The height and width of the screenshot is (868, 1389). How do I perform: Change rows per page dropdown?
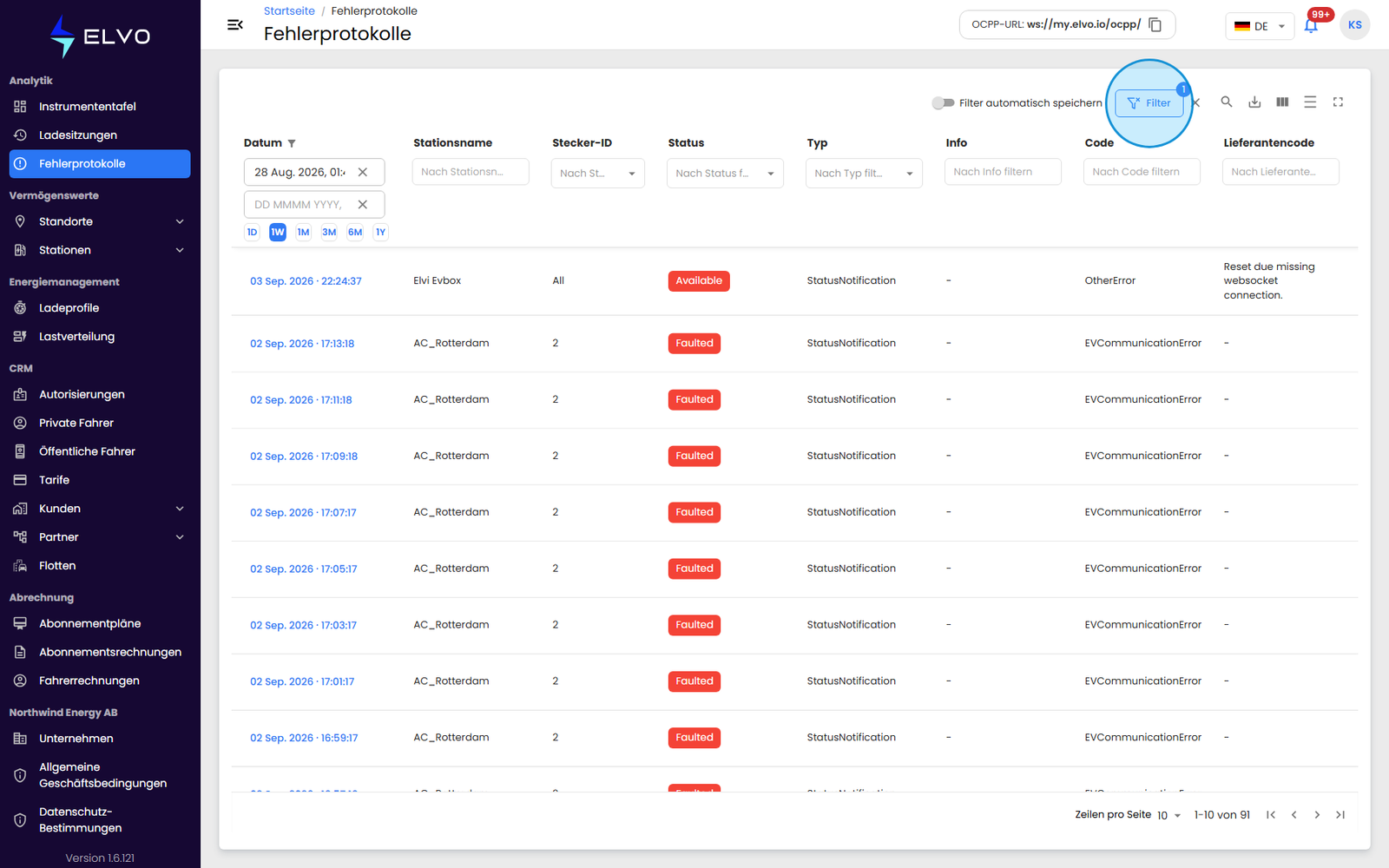coord(1168,815)
